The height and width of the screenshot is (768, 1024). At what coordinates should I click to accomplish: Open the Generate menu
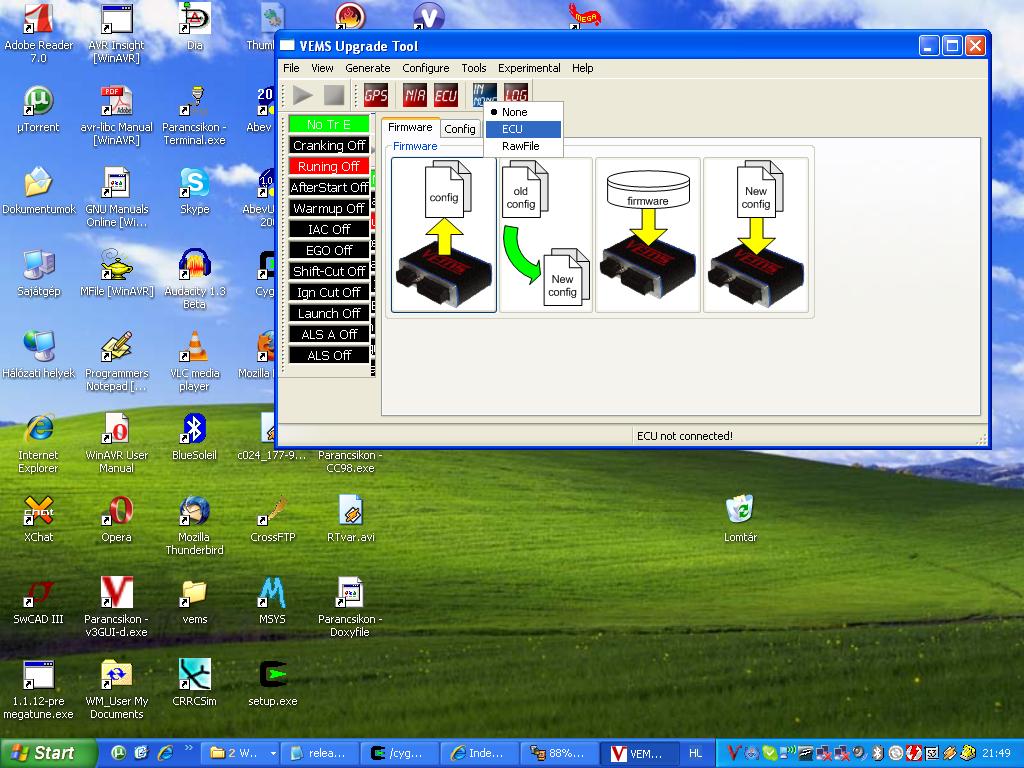pos(368,68)
